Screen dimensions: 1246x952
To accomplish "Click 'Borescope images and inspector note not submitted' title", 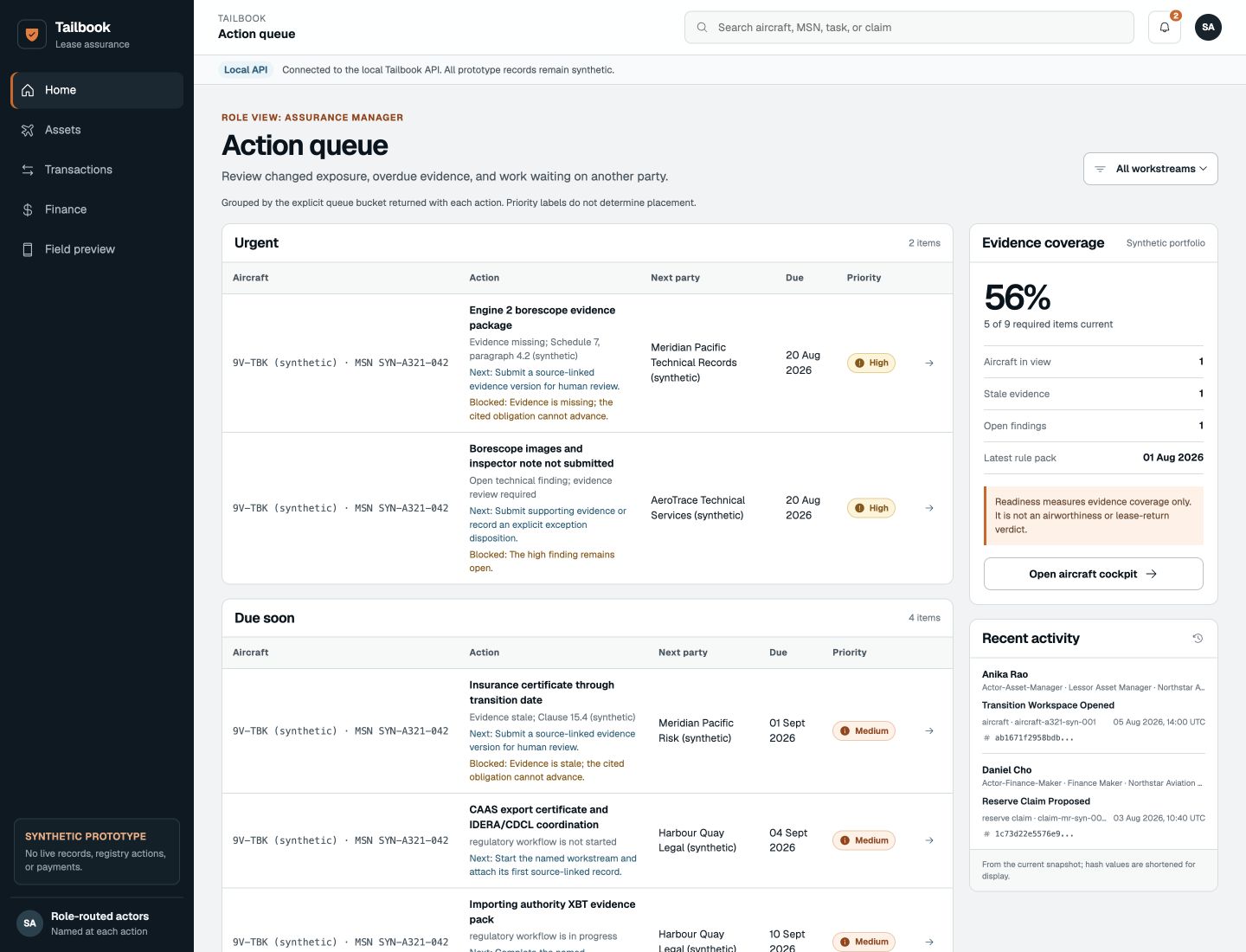I will pyautogui.click(x=542, y=456).
